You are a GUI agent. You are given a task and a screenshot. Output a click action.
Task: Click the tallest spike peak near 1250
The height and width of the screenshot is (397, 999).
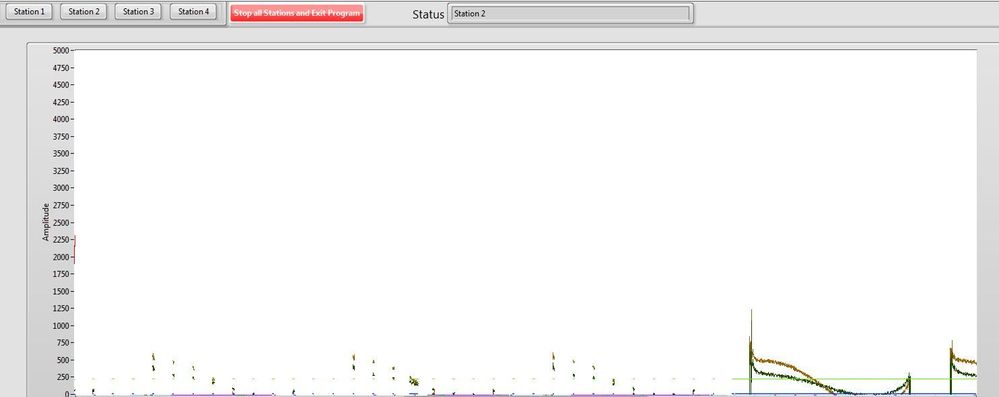pos(751,312)
